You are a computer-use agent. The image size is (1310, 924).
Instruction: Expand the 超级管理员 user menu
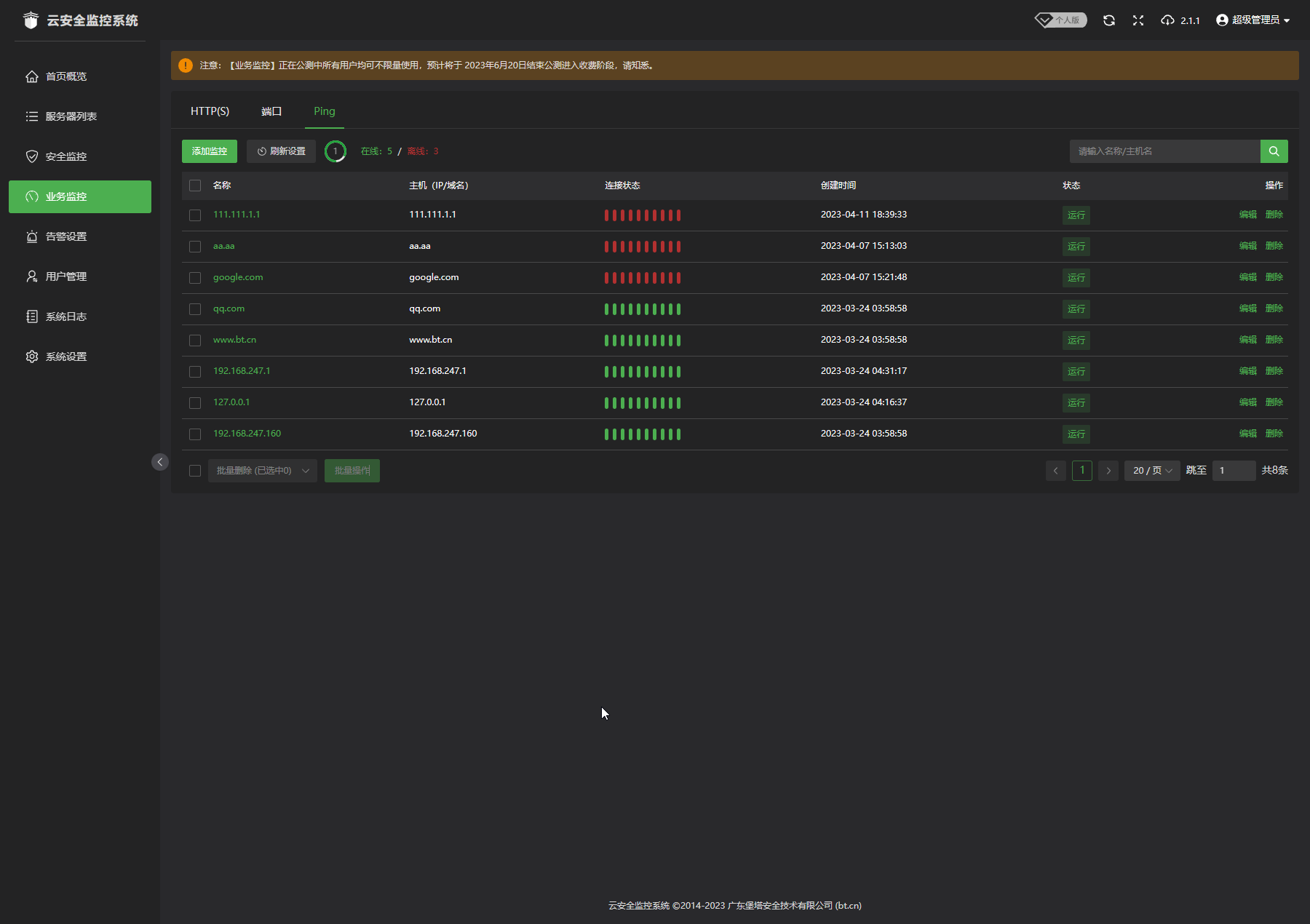1253,20
